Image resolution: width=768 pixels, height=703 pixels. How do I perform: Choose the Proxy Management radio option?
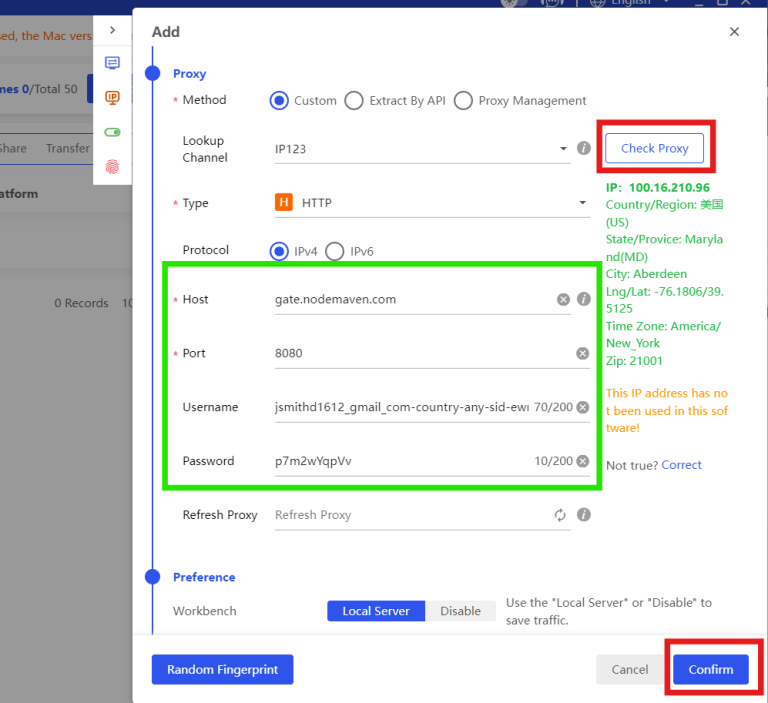[463, 100]
